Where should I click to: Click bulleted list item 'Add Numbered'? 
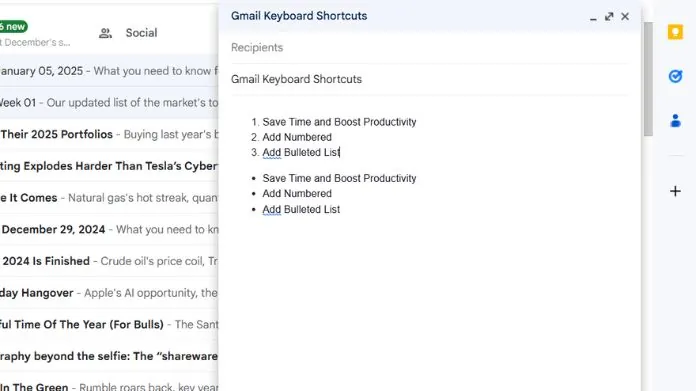(x=297, y=194)
